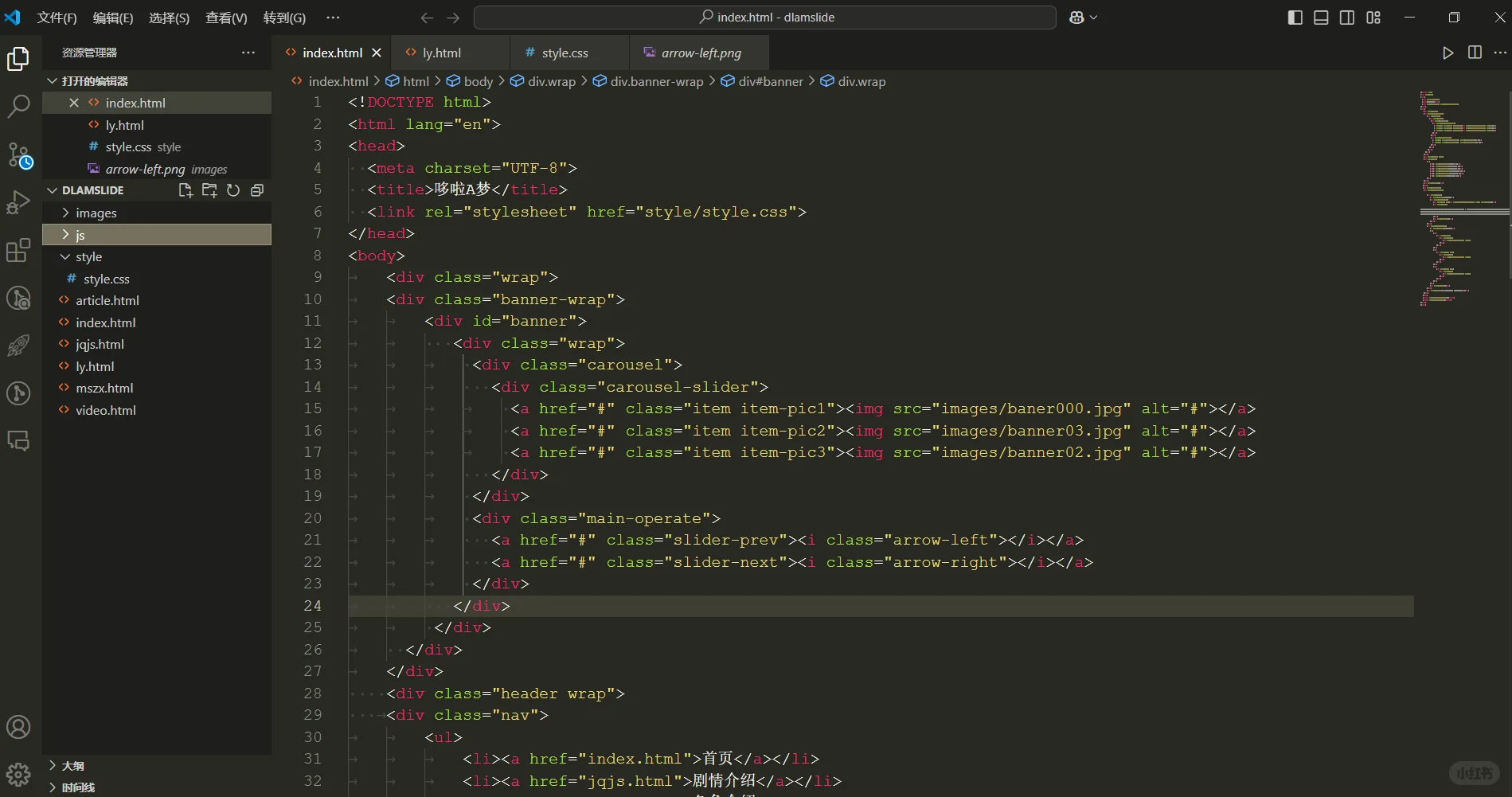Click the rocket icon in the activity bar
This screenshot has height=797, width=1512.
[x=18, y=346]
